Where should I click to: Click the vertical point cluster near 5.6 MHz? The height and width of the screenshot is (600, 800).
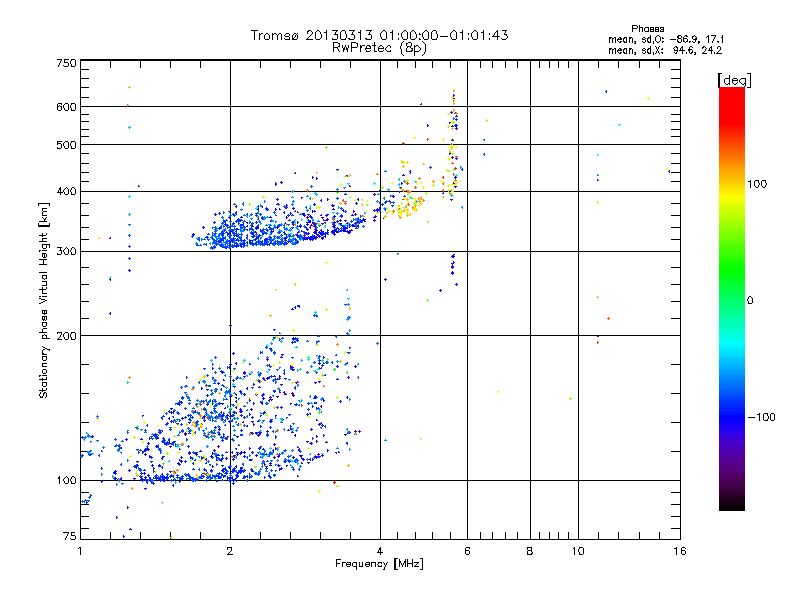tap(453, 148)
